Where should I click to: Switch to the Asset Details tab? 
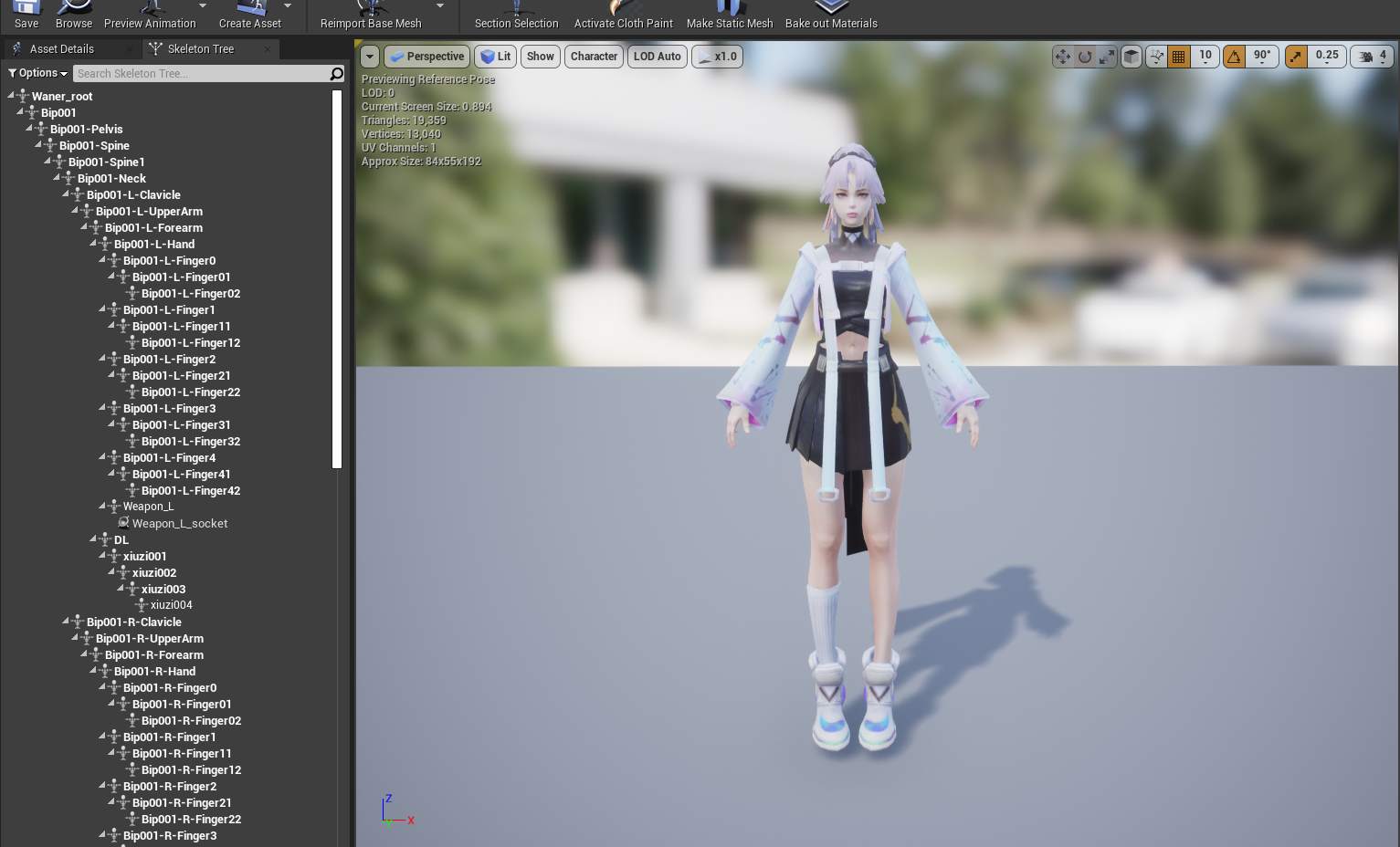tap(61, 49)
